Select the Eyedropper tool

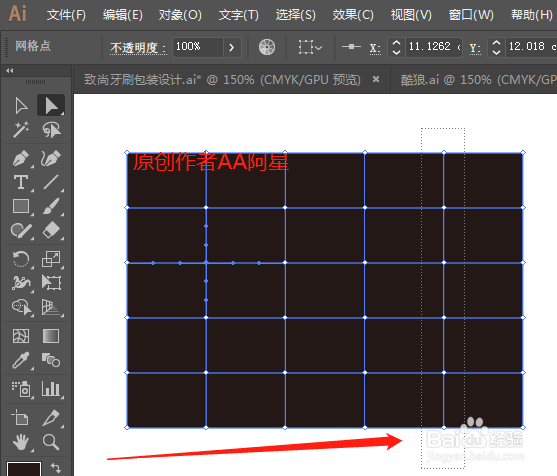point(21,360)
